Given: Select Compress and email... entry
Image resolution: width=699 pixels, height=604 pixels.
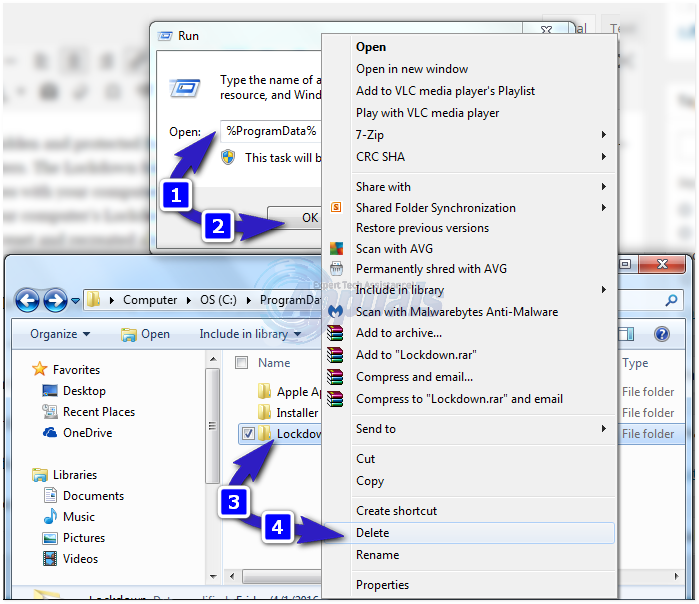Looking at the screenshot, I should (x=469, y=377).
